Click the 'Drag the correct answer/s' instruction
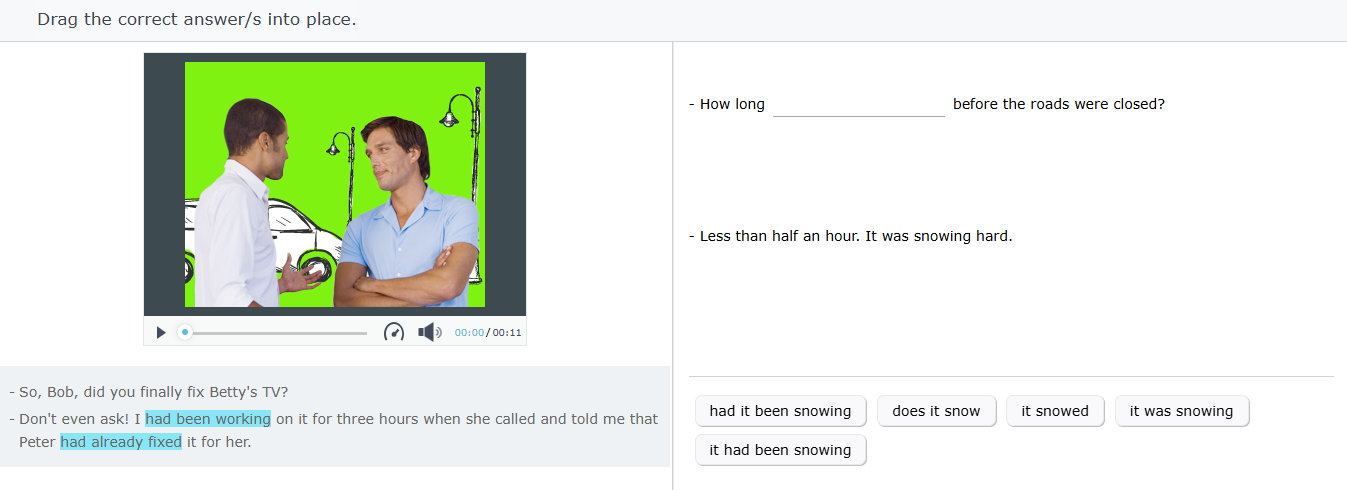Viewport: 1347px width, 490px height. tap(196, 19)
